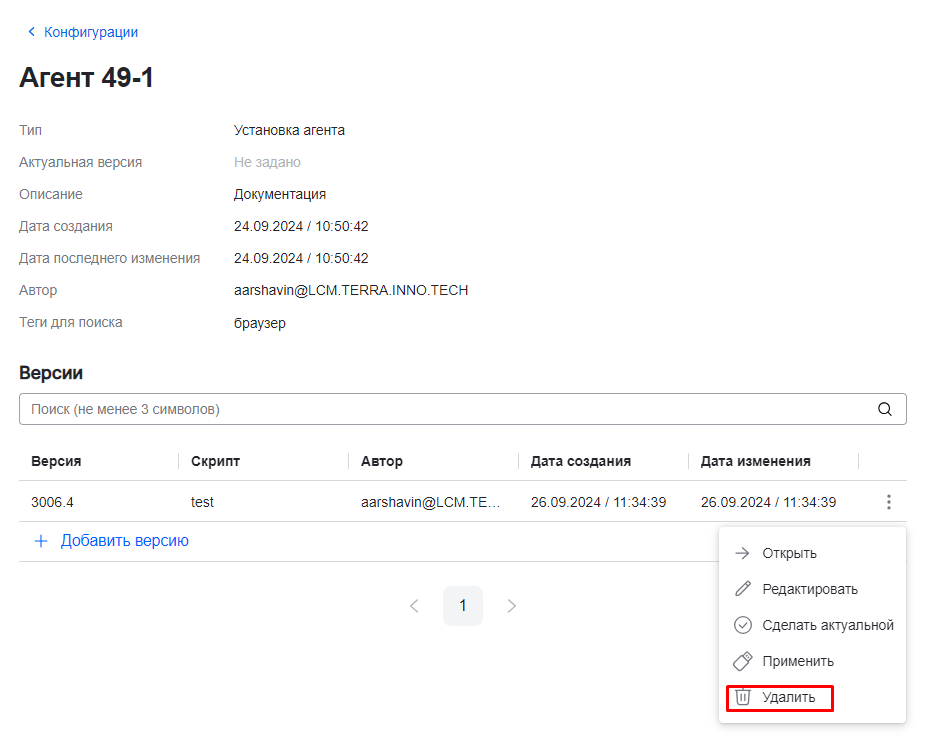Click the trash icon next to Удалить

tap(742, 697)
